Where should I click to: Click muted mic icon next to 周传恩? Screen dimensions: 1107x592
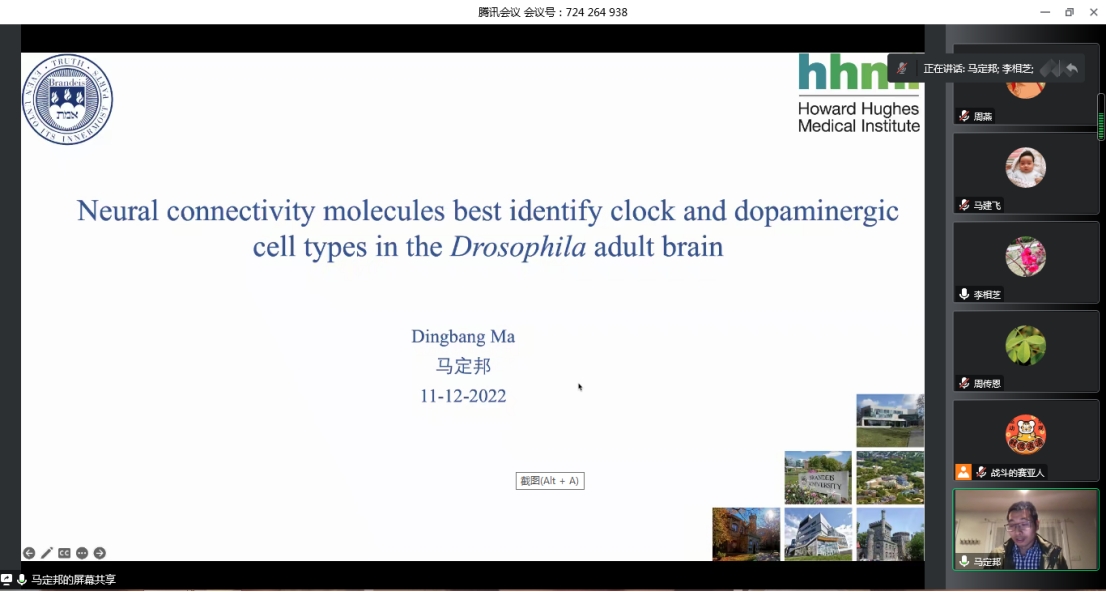coord(964,383)
